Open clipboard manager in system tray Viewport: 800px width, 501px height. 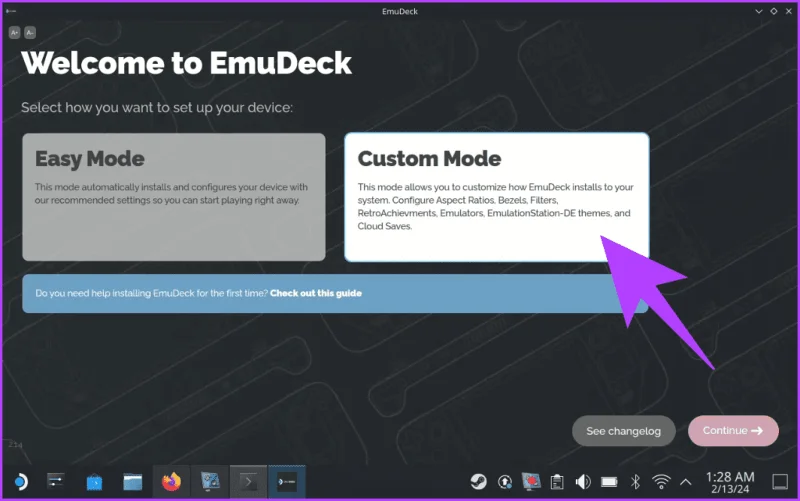point(557,482)
